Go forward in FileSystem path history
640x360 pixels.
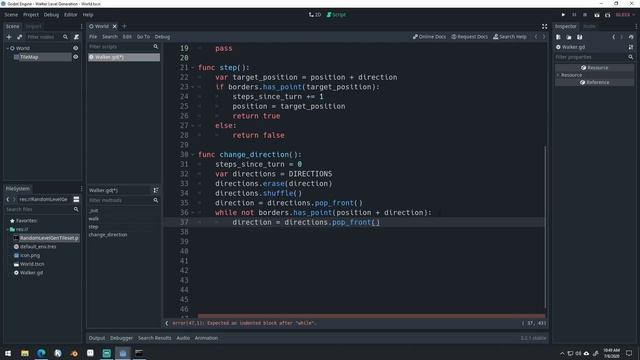tap(14, 199)
